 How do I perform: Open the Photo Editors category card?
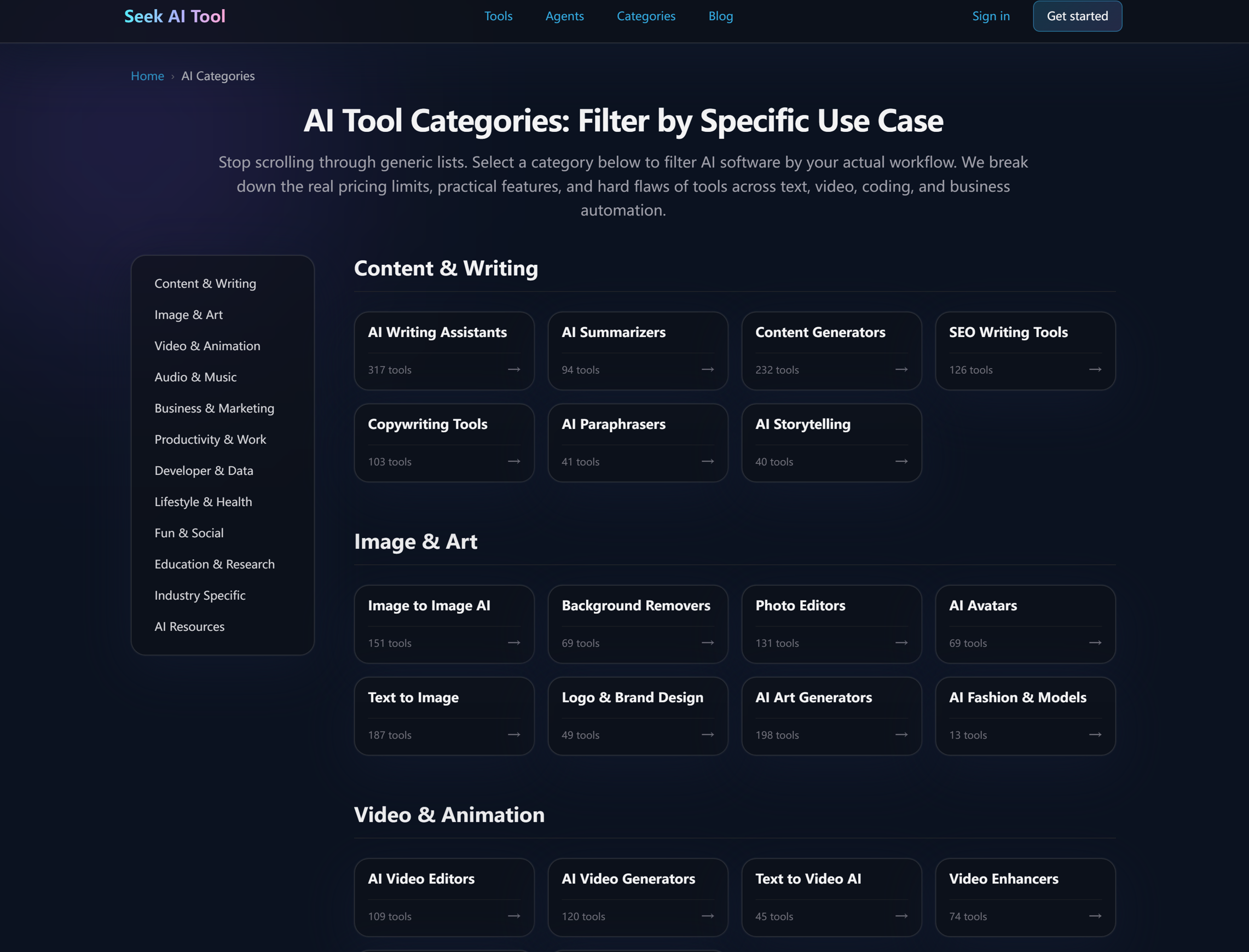[x=831, y=623]
